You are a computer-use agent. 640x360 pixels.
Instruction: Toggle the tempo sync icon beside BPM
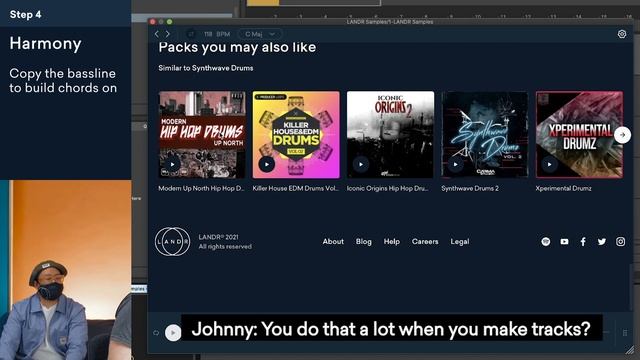coord(191,34)
